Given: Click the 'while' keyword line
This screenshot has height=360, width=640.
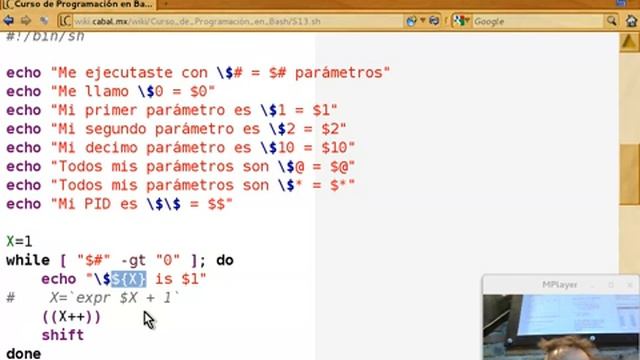Looking at the screenshot, I should click(120, 260).
